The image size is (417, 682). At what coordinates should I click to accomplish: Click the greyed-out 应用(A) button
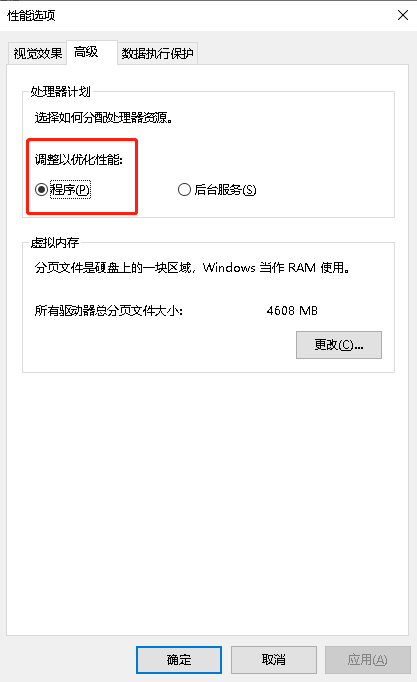pos(367,660)
